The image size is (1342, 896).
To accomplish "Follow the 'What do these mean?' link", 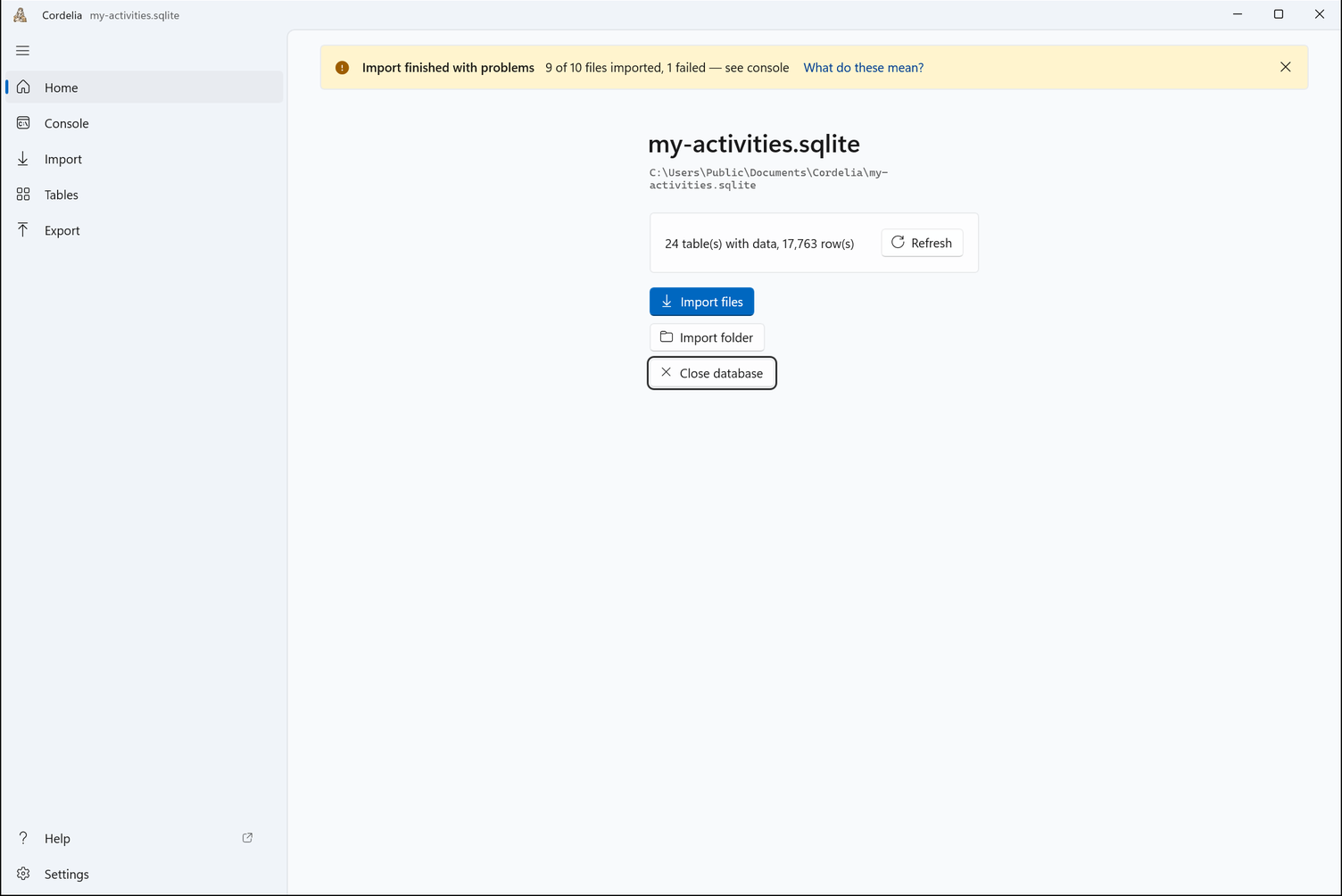I will 863,68.
